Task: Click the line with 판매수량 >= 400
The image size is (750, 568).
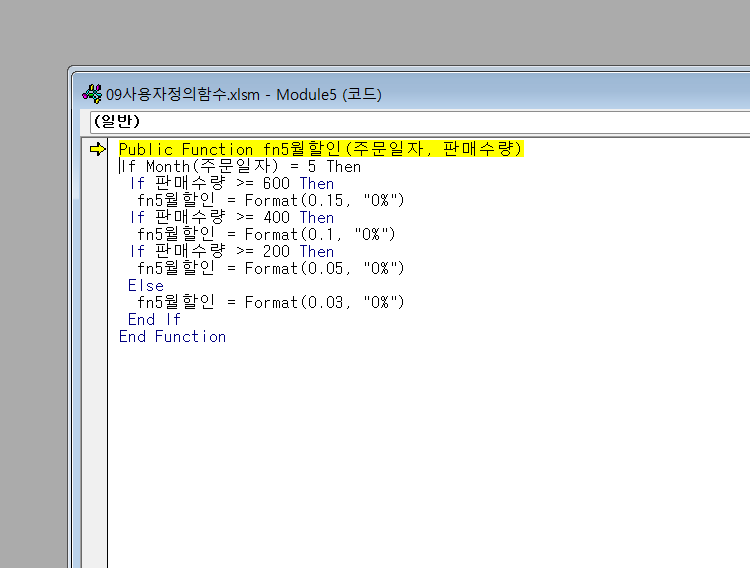Action: point(232,218)
